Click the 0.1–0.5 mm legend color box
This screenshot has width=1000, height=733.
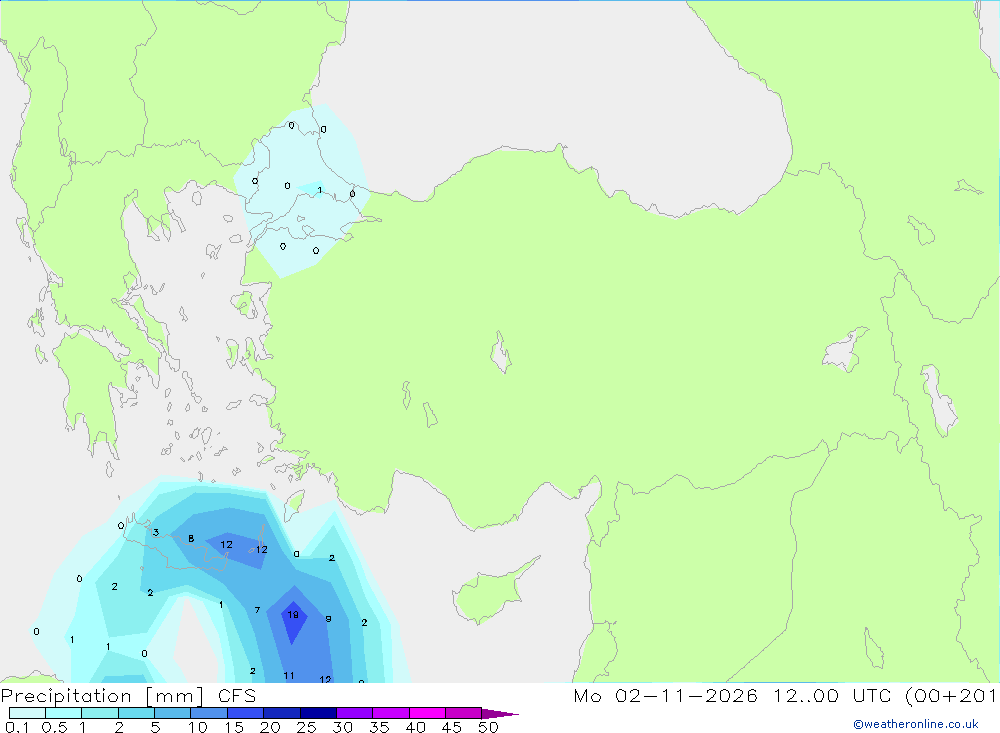pos(27,713)
